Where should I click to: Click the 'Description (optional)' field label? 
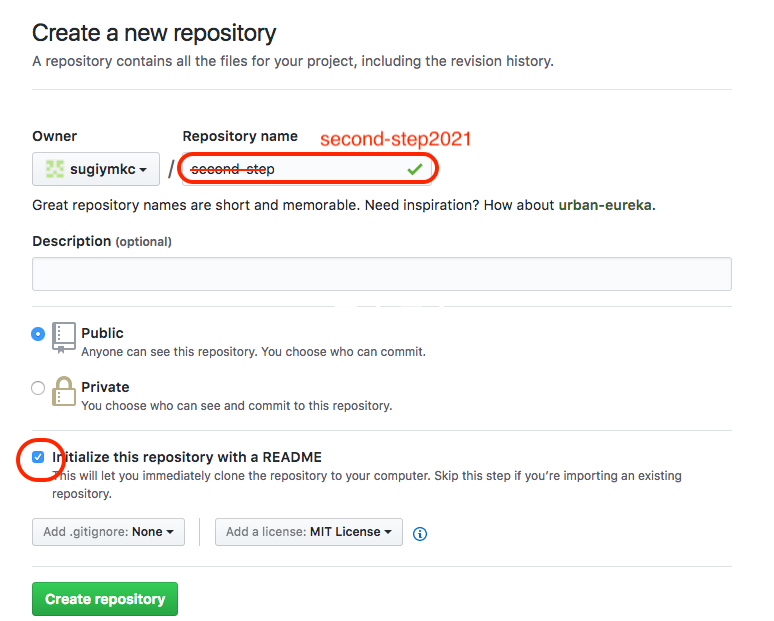pyautogui.click(x=101, y=241)
